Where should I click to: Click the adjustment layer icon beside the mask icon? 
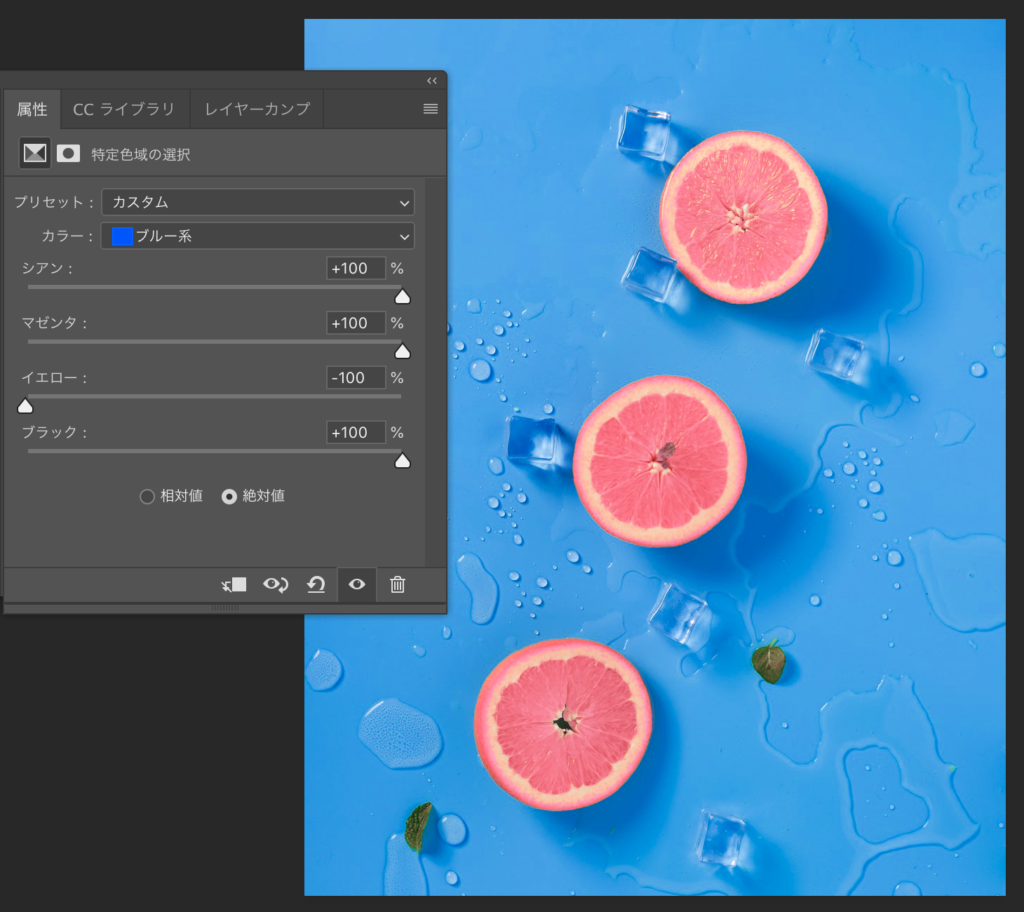[x=35, y=154]
